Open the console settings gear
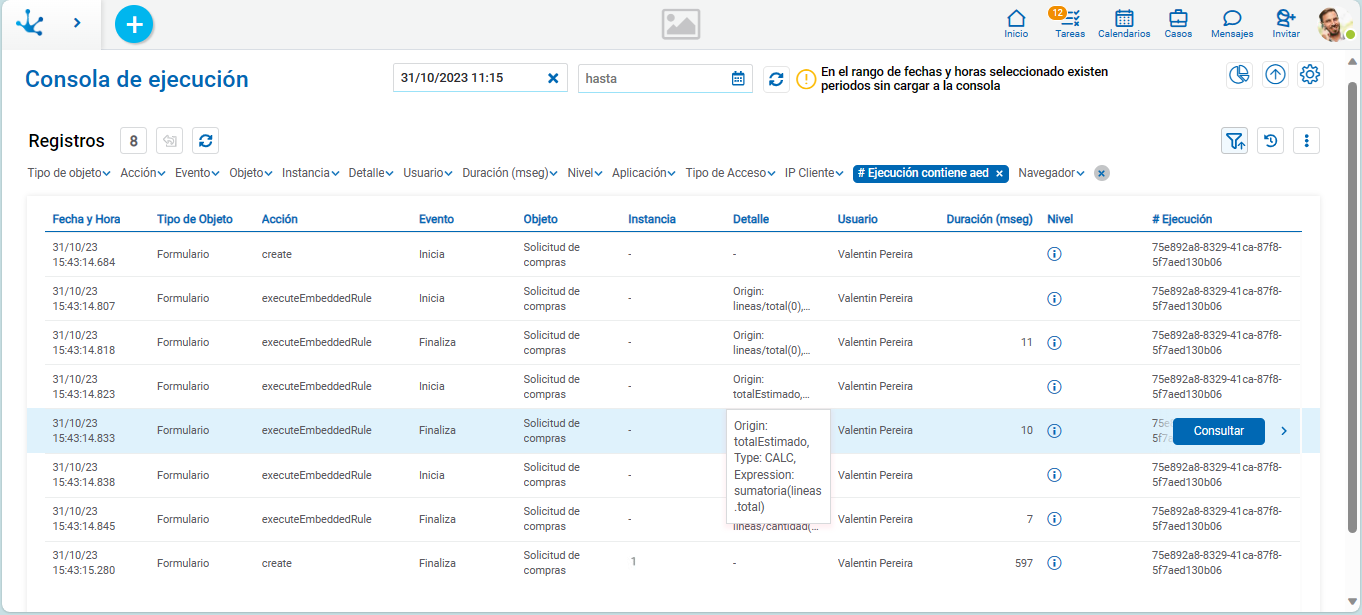Image resolution: width=1362 pixels, height=615 pixels. (1310, 75)
